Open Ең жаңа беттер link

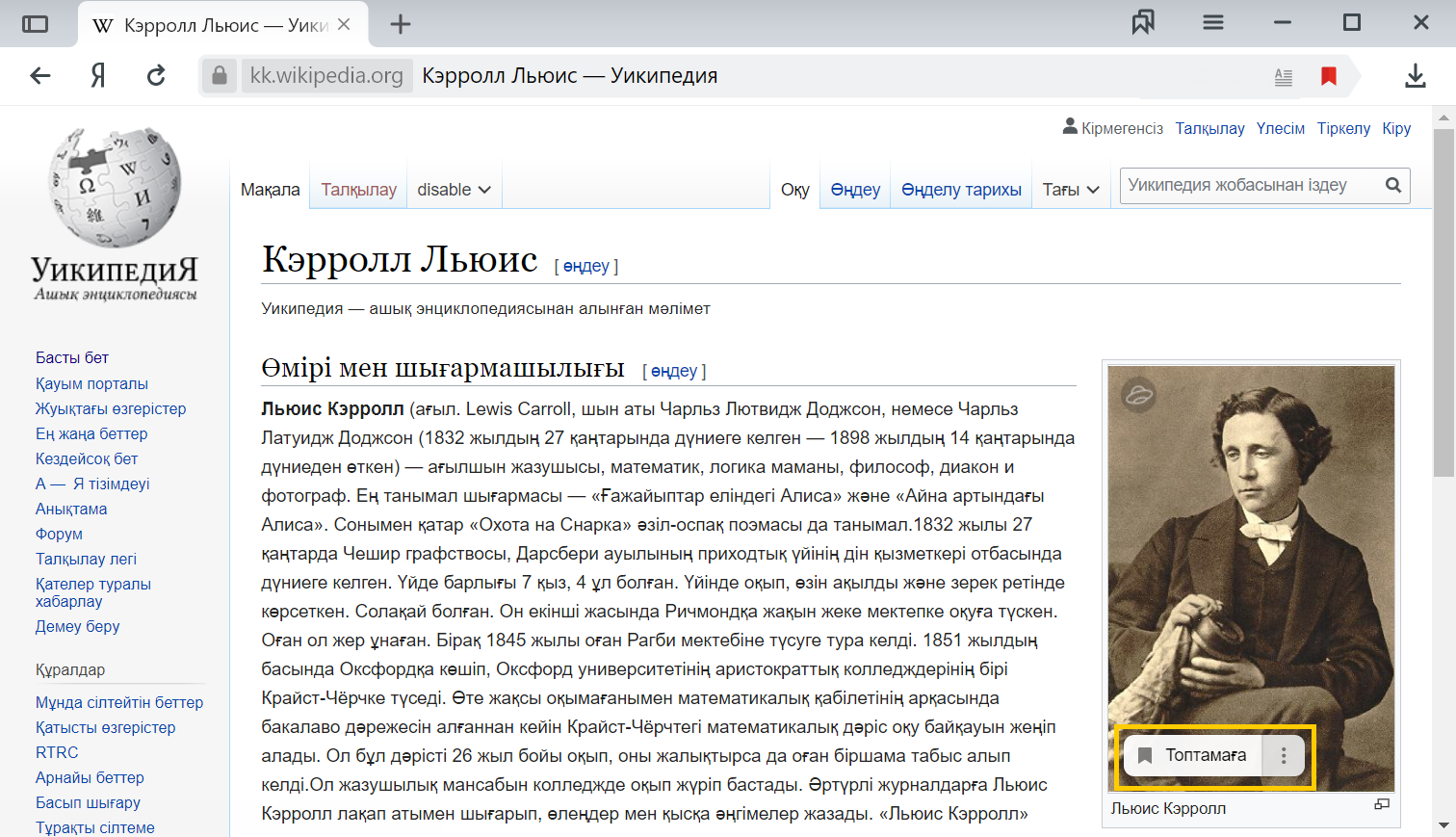91,433
